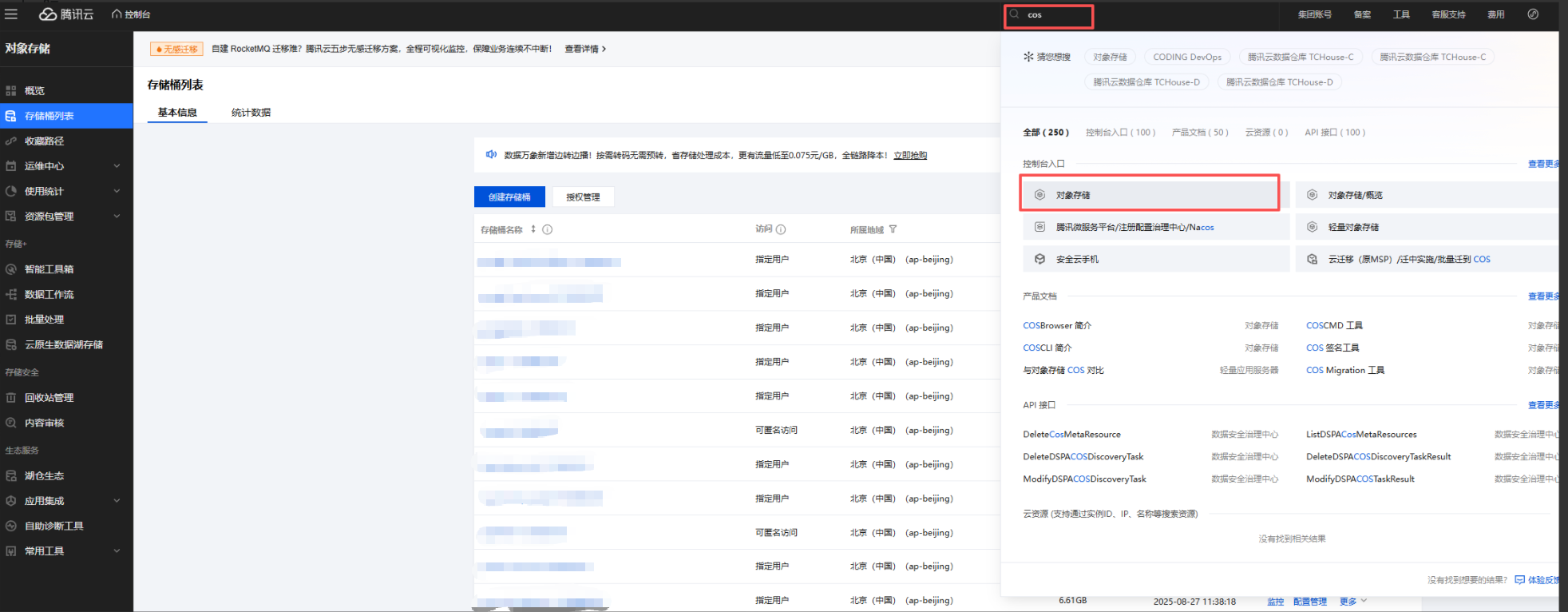Screen dimensions: 1568x612
Task: Click the Tencent Cloud logo
Action: tap(67, 14)
